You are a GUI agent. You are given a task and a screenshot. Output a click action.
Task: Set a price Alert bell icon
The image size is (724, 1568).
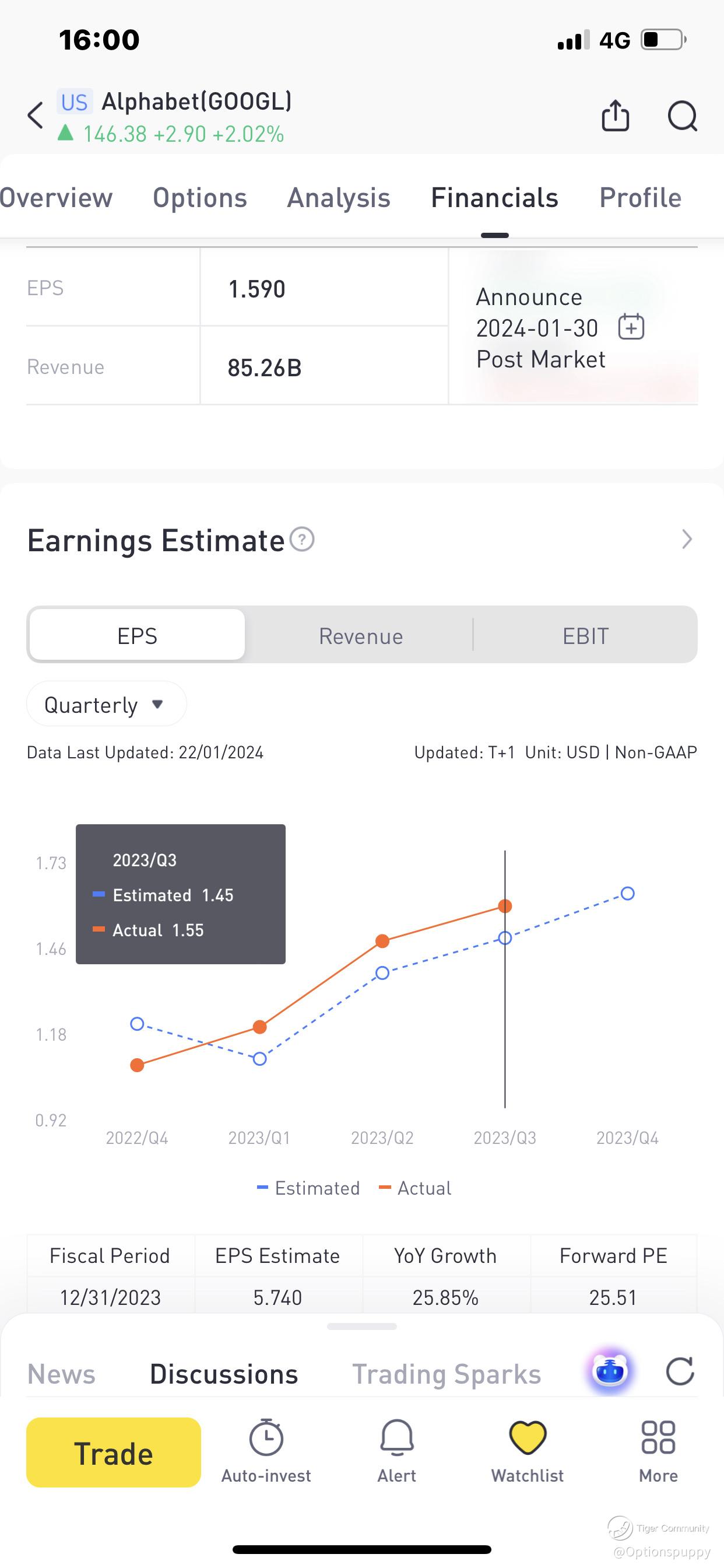396,1438
